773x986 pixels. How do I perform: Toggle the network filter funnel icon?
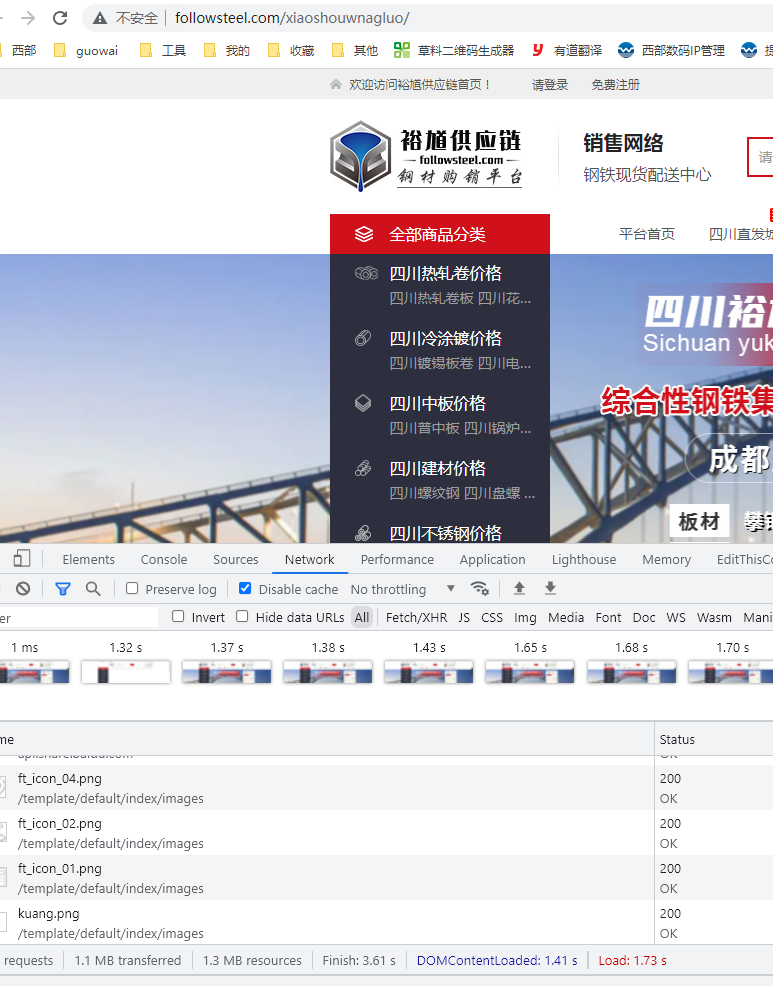tap(63, 589)
